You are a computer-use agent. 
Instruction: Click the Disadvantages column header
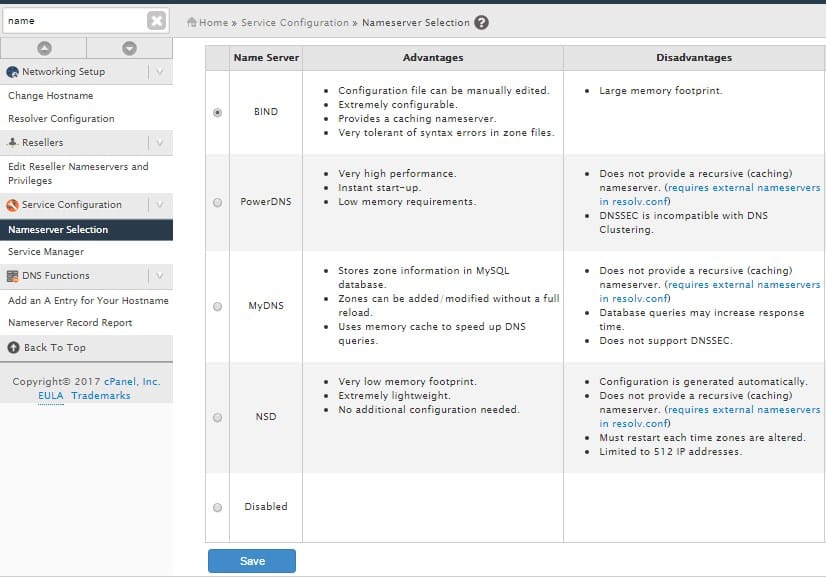tap(694, 57)
